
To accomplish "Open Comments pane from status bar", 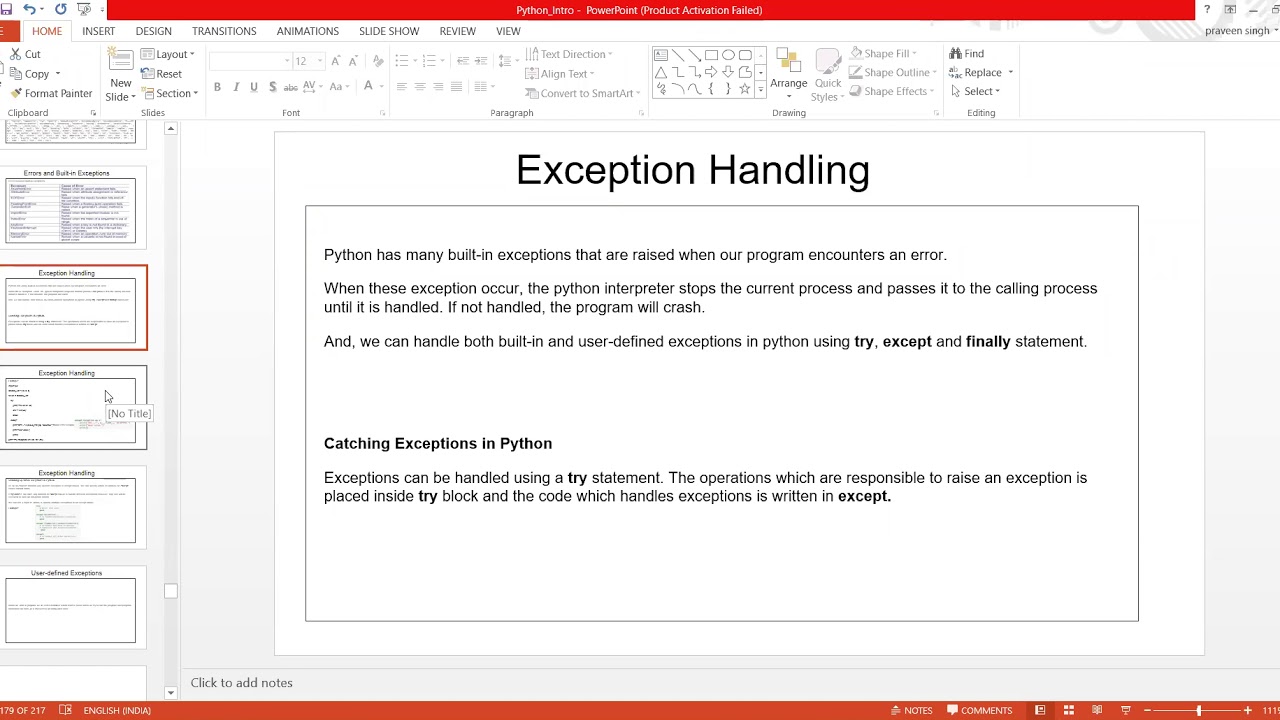I will pos(980,710).
